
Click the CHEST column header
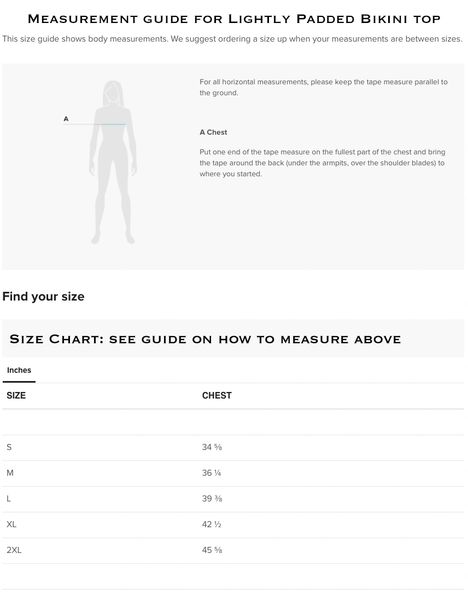tap(217, 396)
